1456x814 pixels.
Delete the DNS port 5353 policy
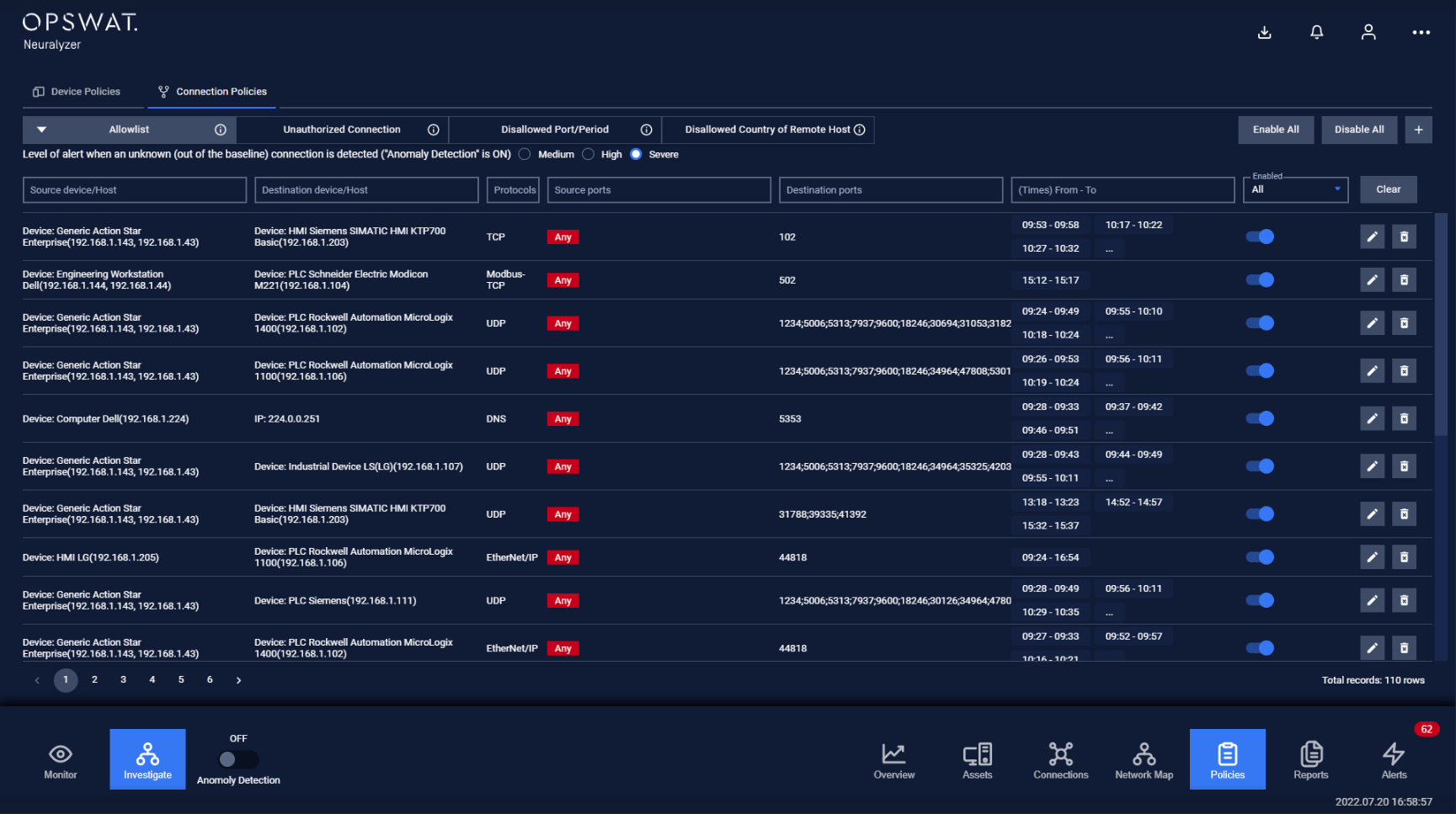[1404, 418]
